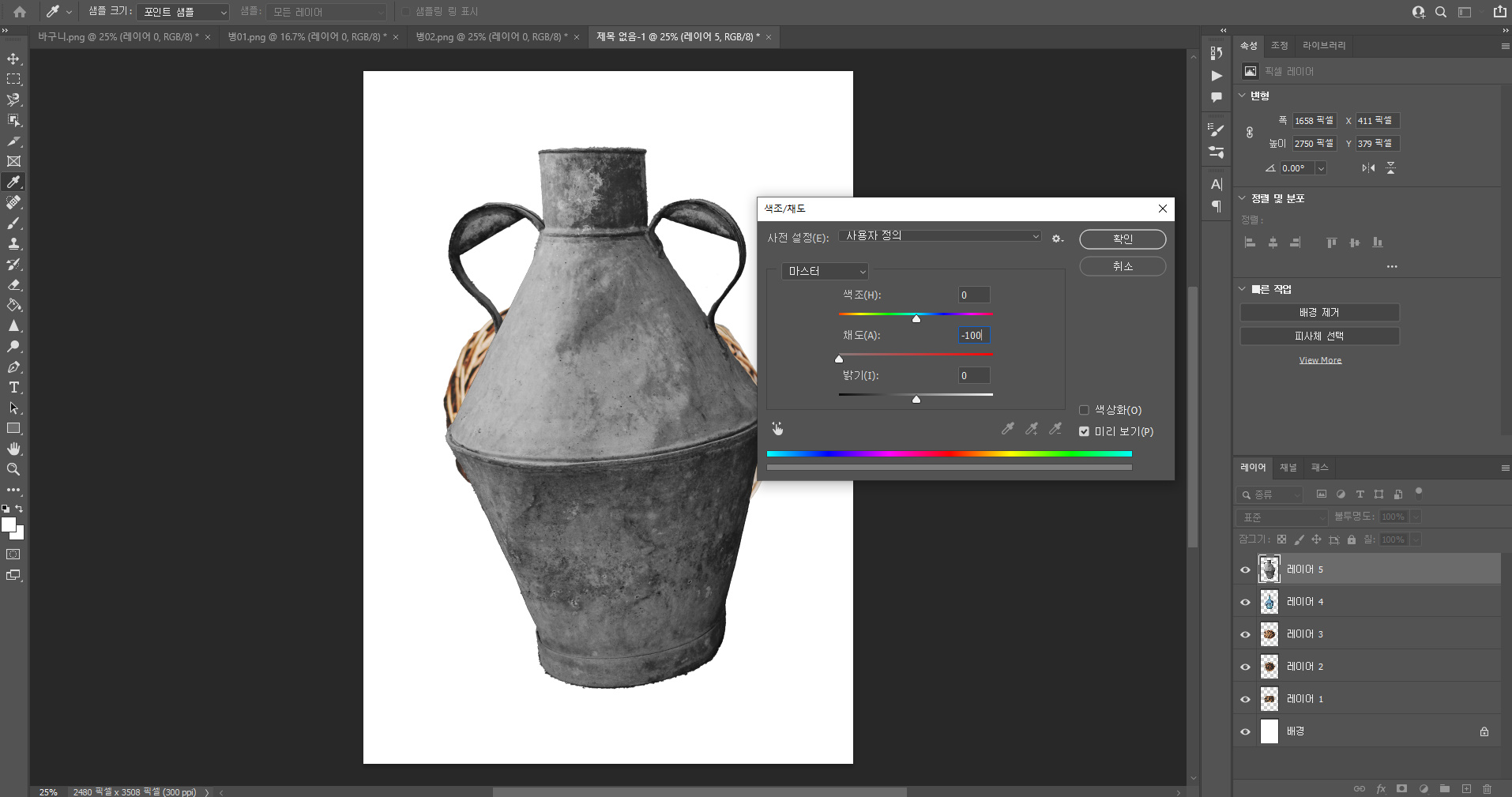Select the Pen tool
The image size is (1512, 797).
[x=13, y=367]
